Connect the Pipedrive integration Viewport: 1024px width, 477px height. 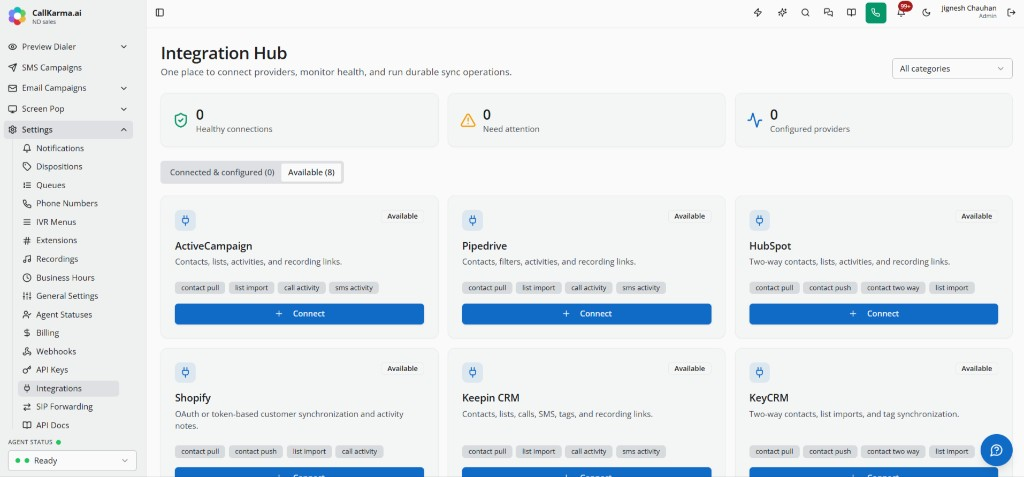[586, 314]
